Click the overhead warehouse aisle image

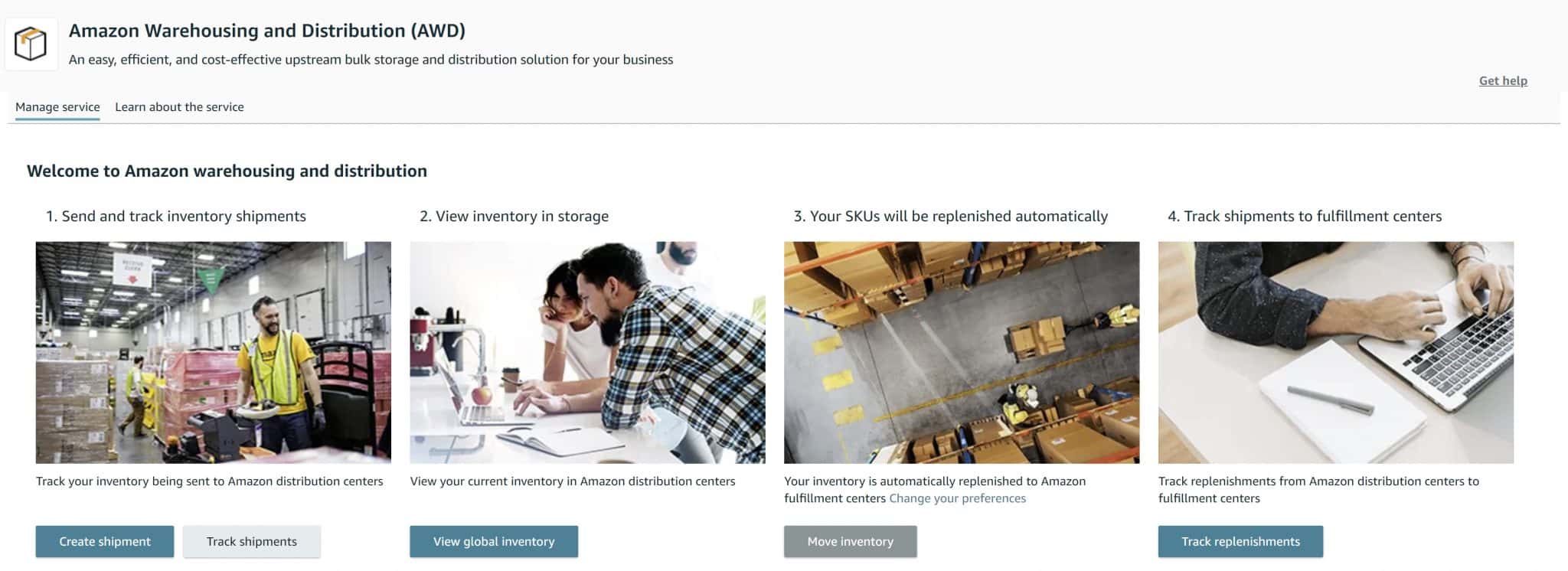click(x=962, y=352)
